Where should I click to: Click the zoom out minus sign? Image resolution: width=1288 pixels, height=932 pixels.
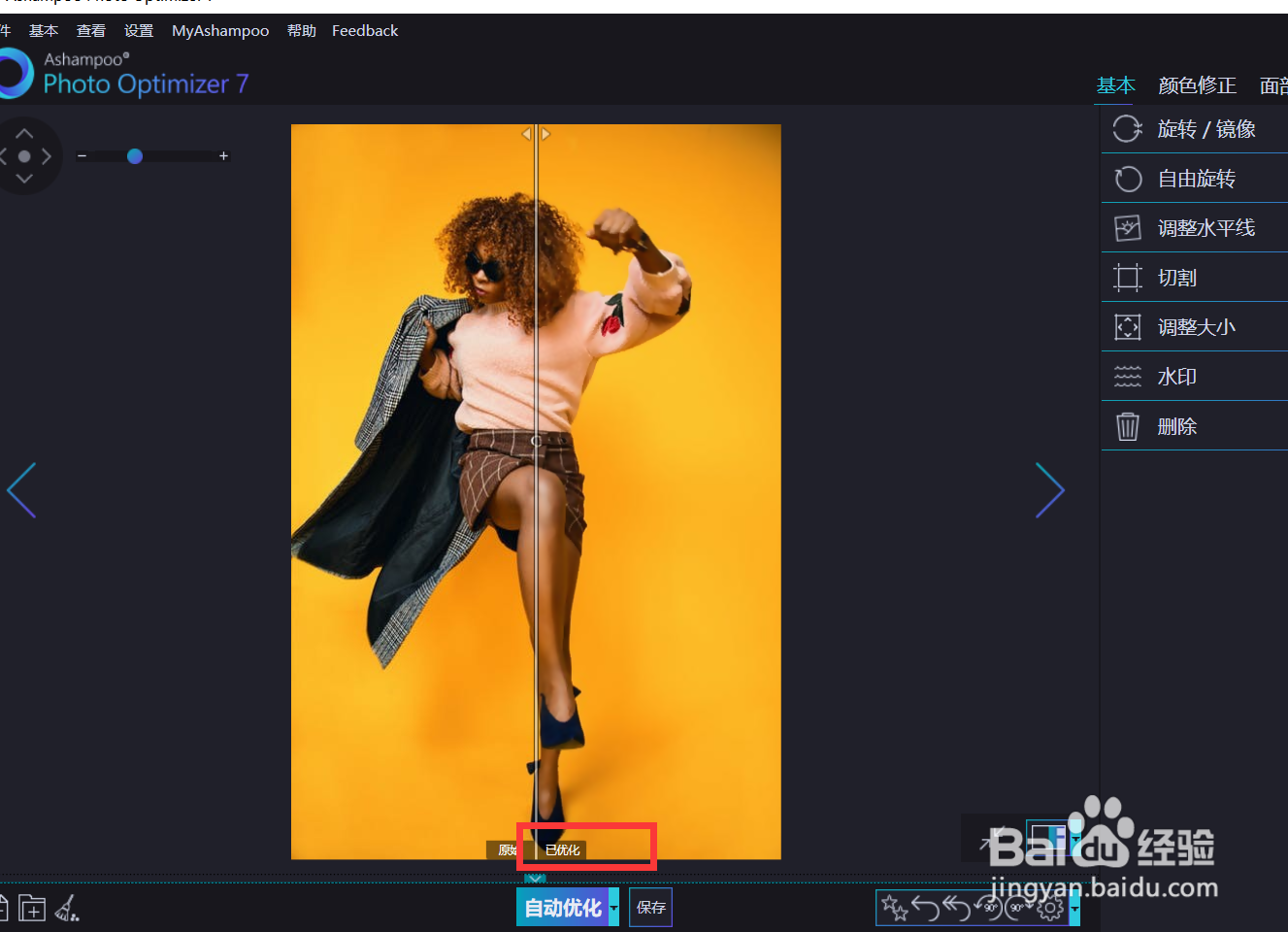pyautogui.click(x=83, y=156)
